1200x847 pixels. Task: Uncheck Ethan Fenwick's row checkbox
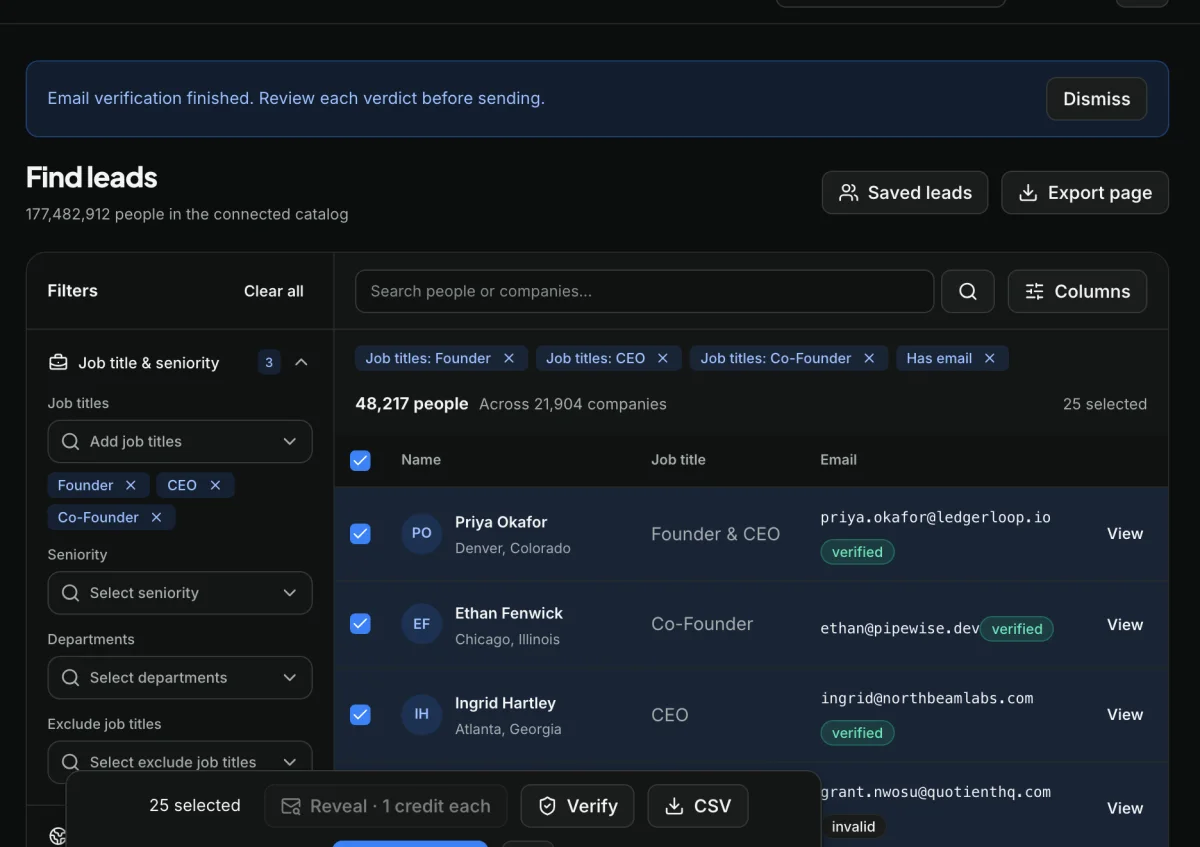360,624
